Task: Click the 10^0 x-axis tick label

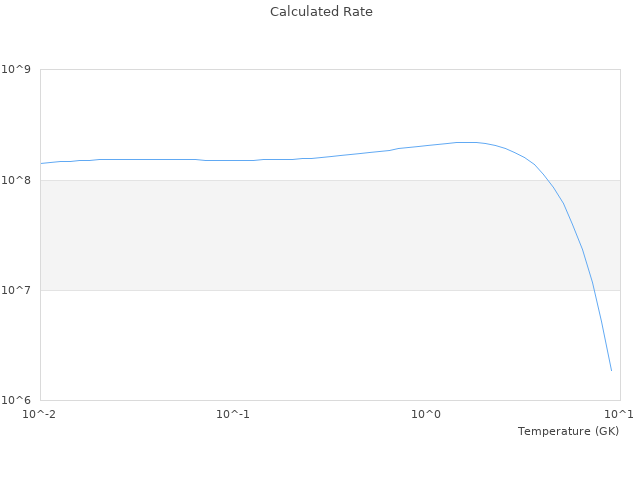Action: pyautogui.click(x=426, y=414)
